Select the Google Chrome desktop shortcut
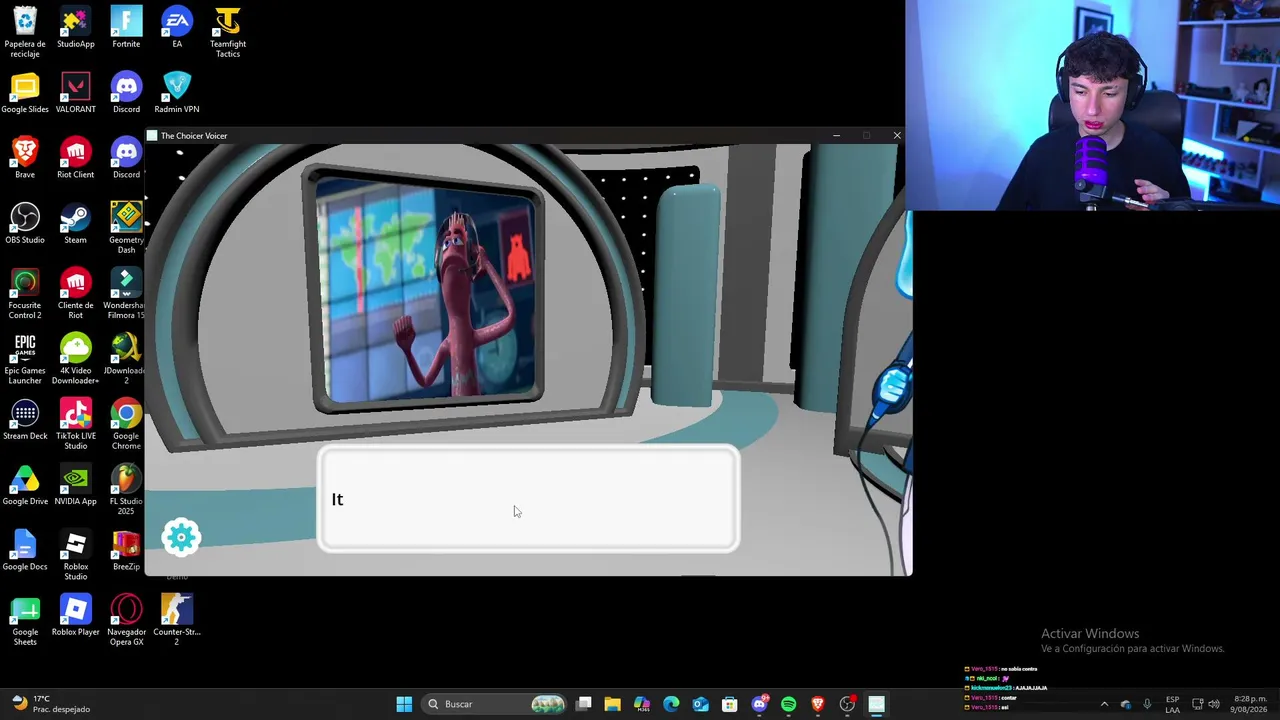This screenshot has width=1280, height=720. click(x=126, y=424)
